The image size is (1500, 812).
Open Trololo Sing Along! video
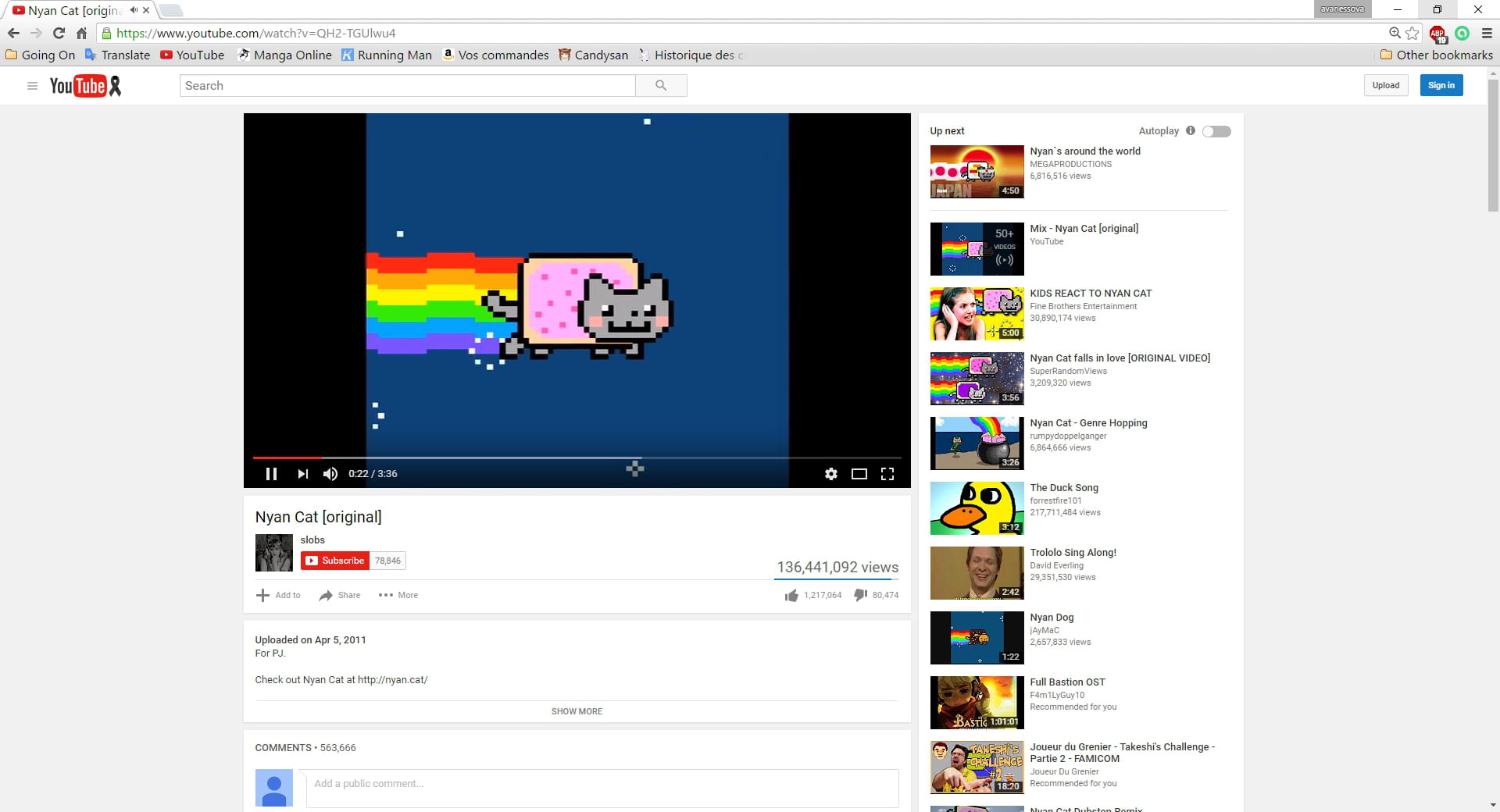click(1073, 553)
